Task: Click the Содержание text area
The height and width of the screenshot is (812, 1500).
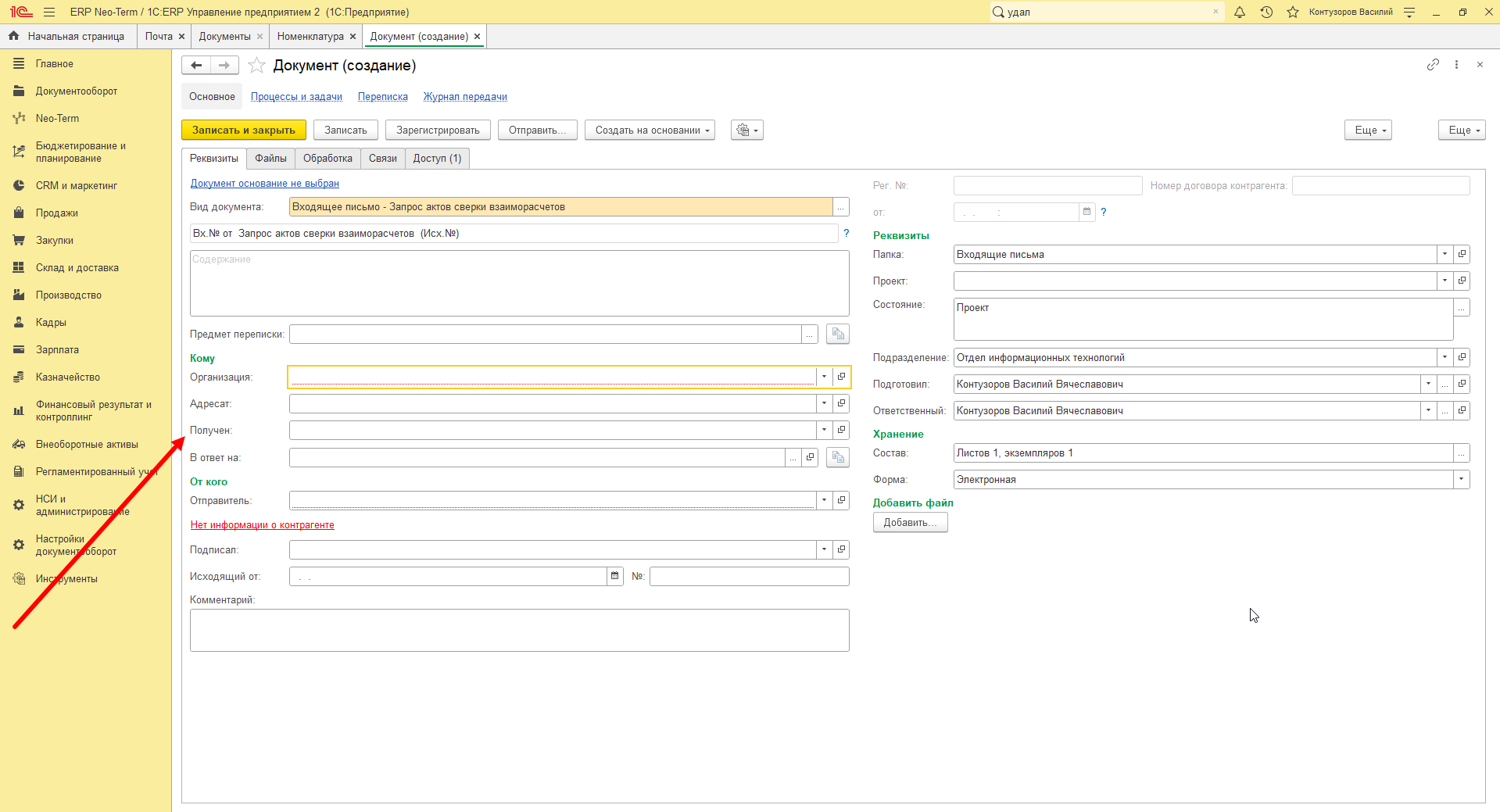Action: pyautogui.click(x=520, y=283)
